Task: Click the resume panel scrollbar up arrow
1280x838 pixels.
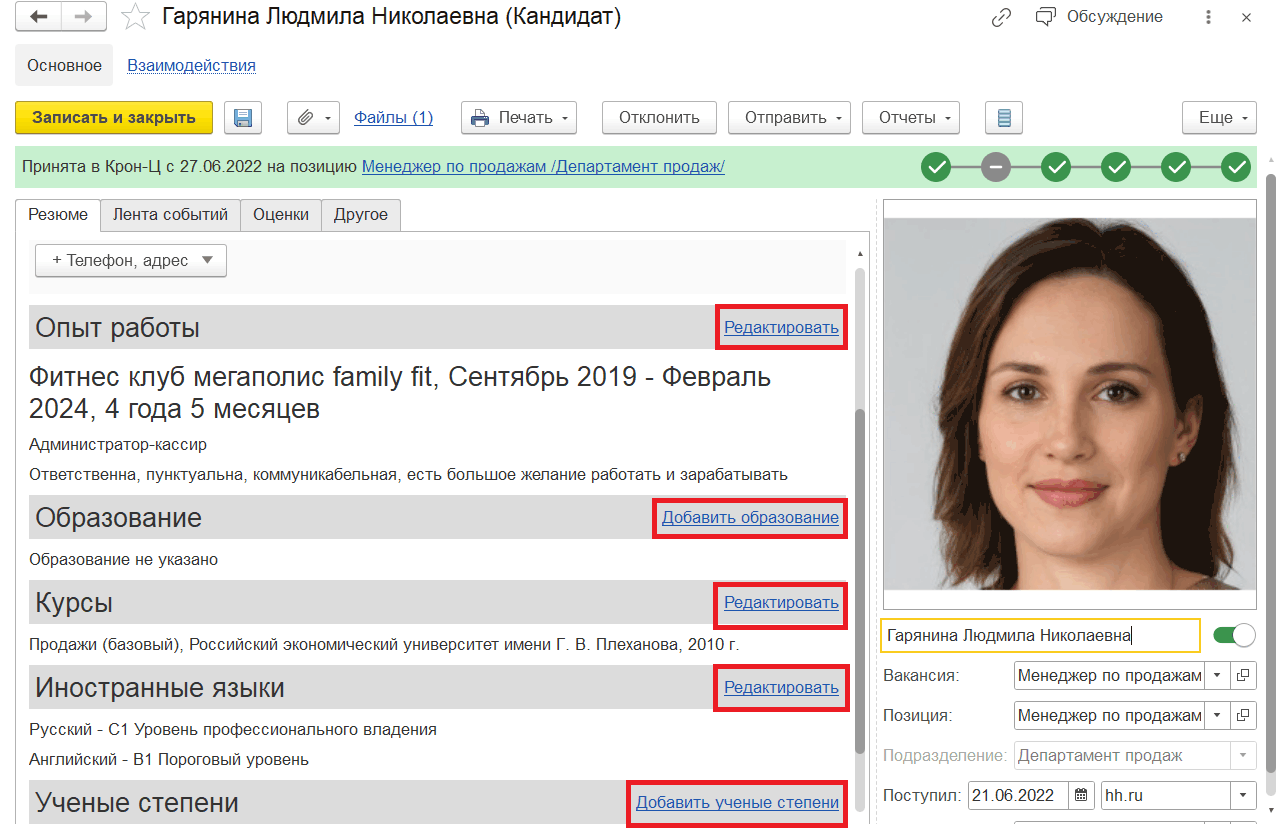Action: (860, 253)
